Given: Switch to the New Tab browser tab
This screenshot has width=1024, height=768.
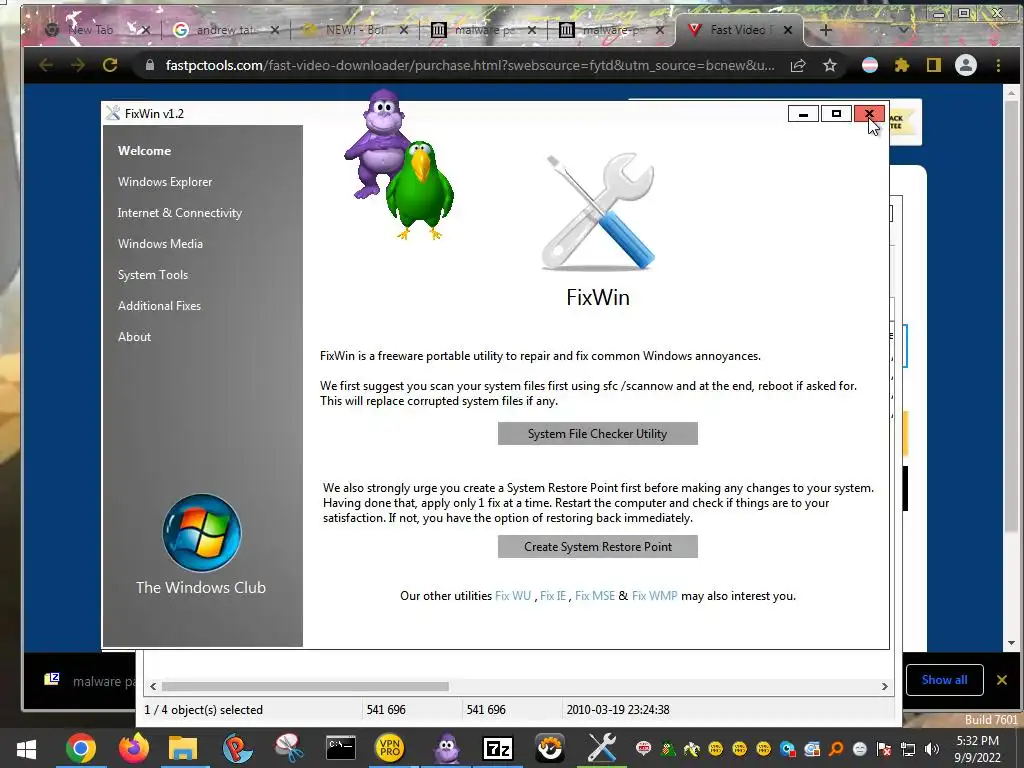Looking at the screenshot, I should [90, 30].
